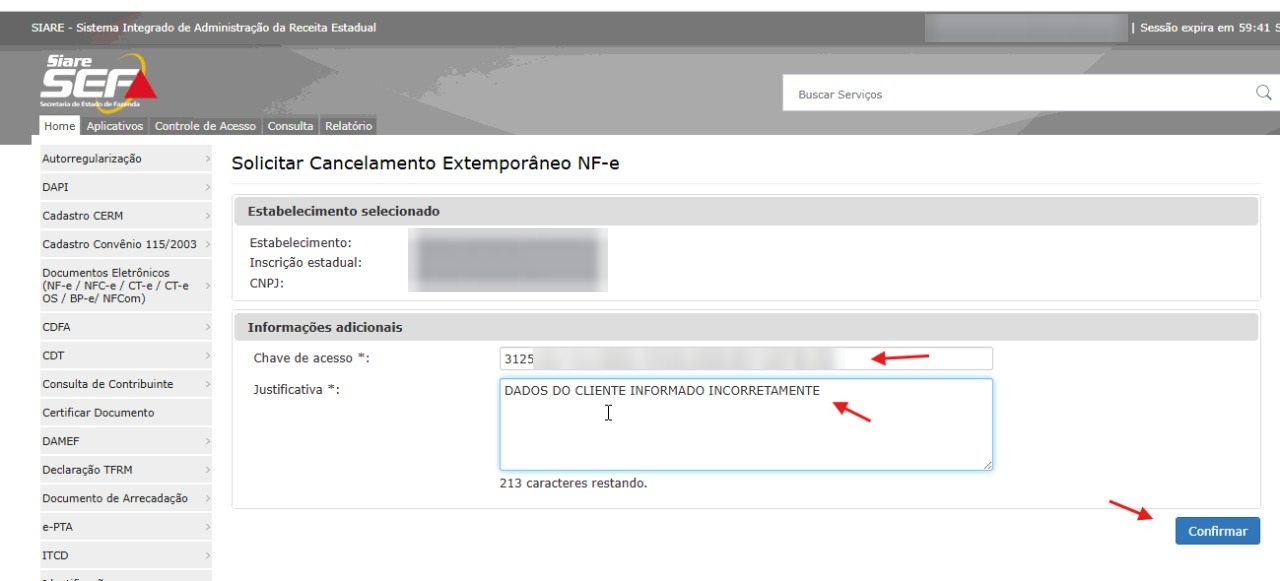Click the 'Inscrição estadual:' label
1280x581 pixels.
click(305, 263)
